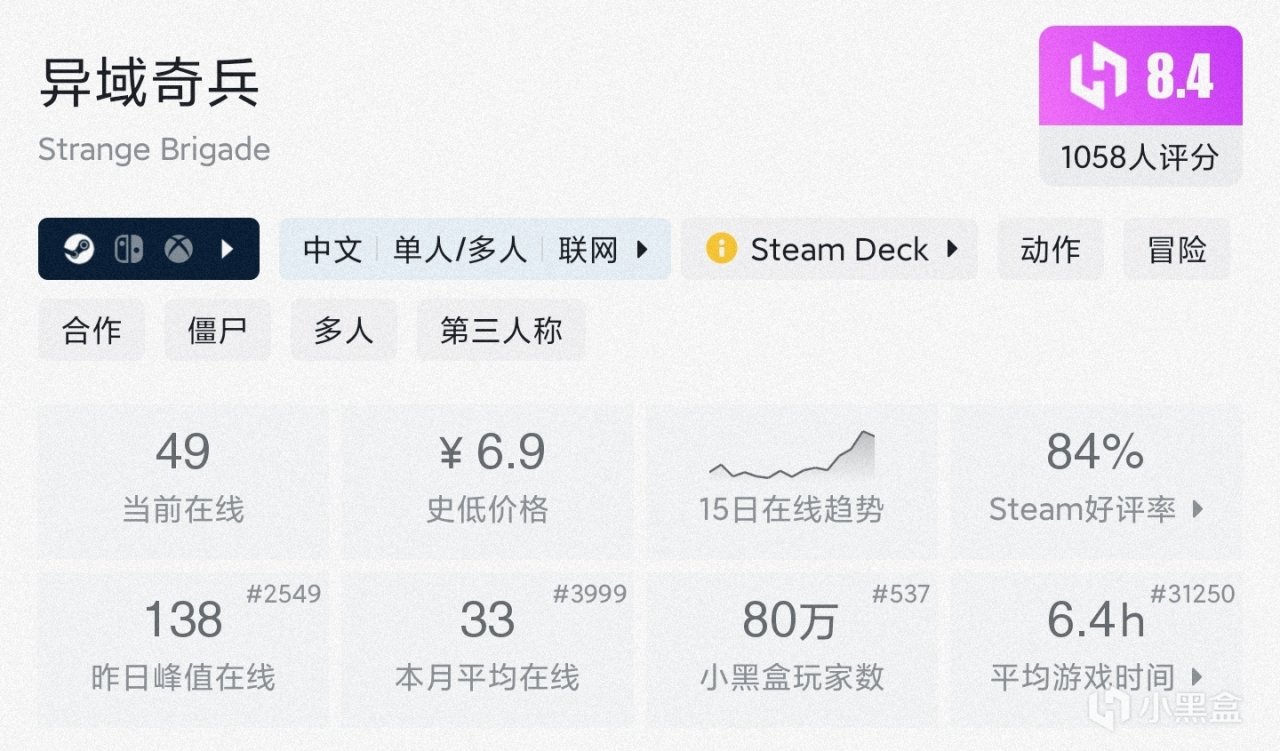This screenshot has height=751, width=1280.
Task: Click the Xbox platform icon
Action: [179, 249]
